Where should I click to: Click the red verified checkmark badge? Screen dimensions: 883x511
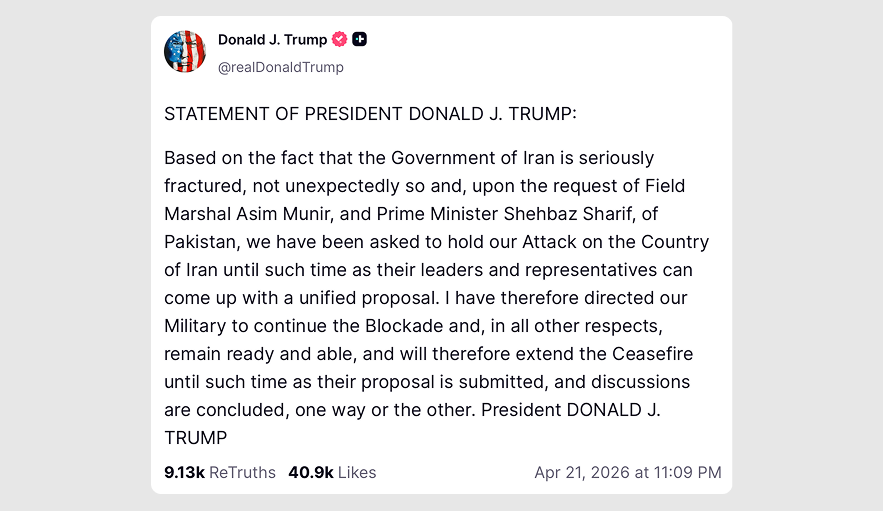click(340, 40)
